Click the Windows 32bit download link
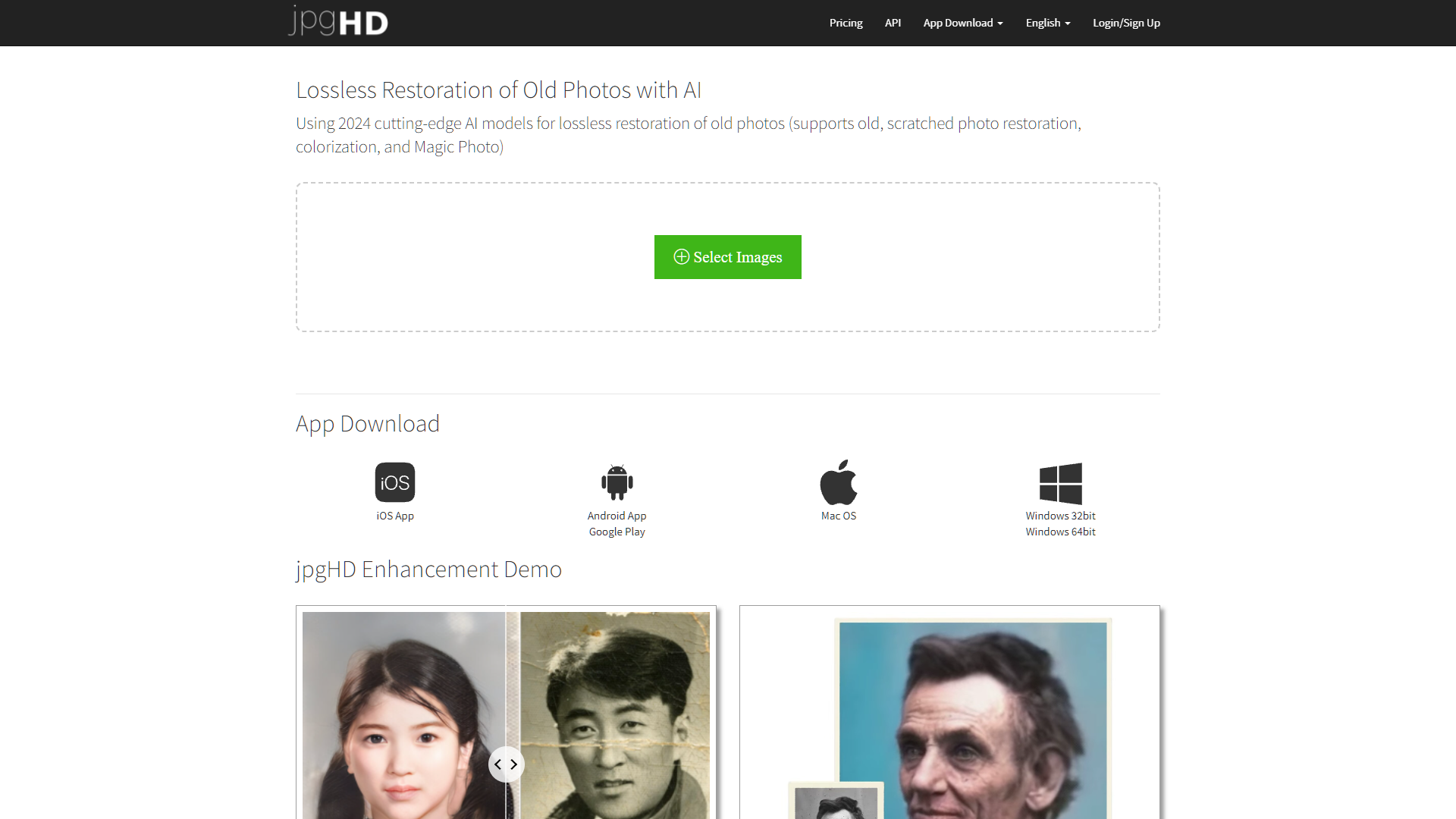 tap(1059, 515)
